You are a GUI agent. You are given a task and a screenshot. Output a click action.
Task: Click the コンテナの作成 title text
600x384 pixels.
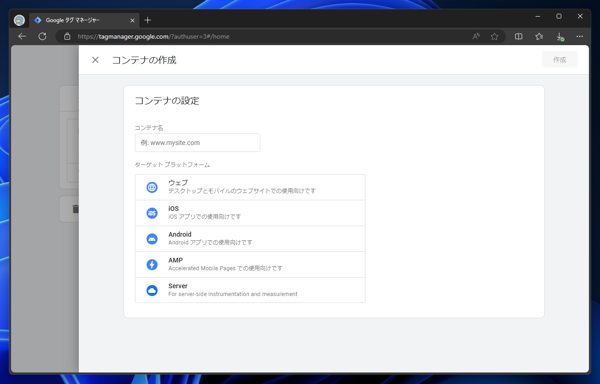(x=144, y=60)
